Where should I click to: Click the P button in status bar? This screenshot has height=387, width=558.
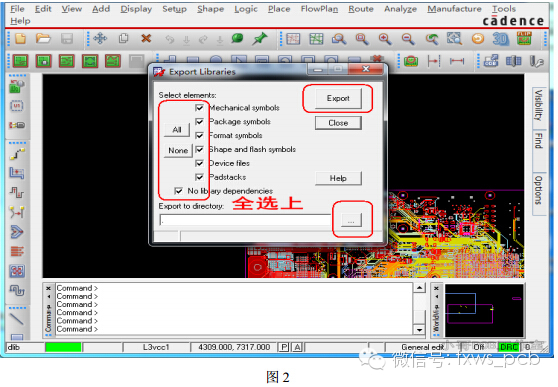[284, 347]
